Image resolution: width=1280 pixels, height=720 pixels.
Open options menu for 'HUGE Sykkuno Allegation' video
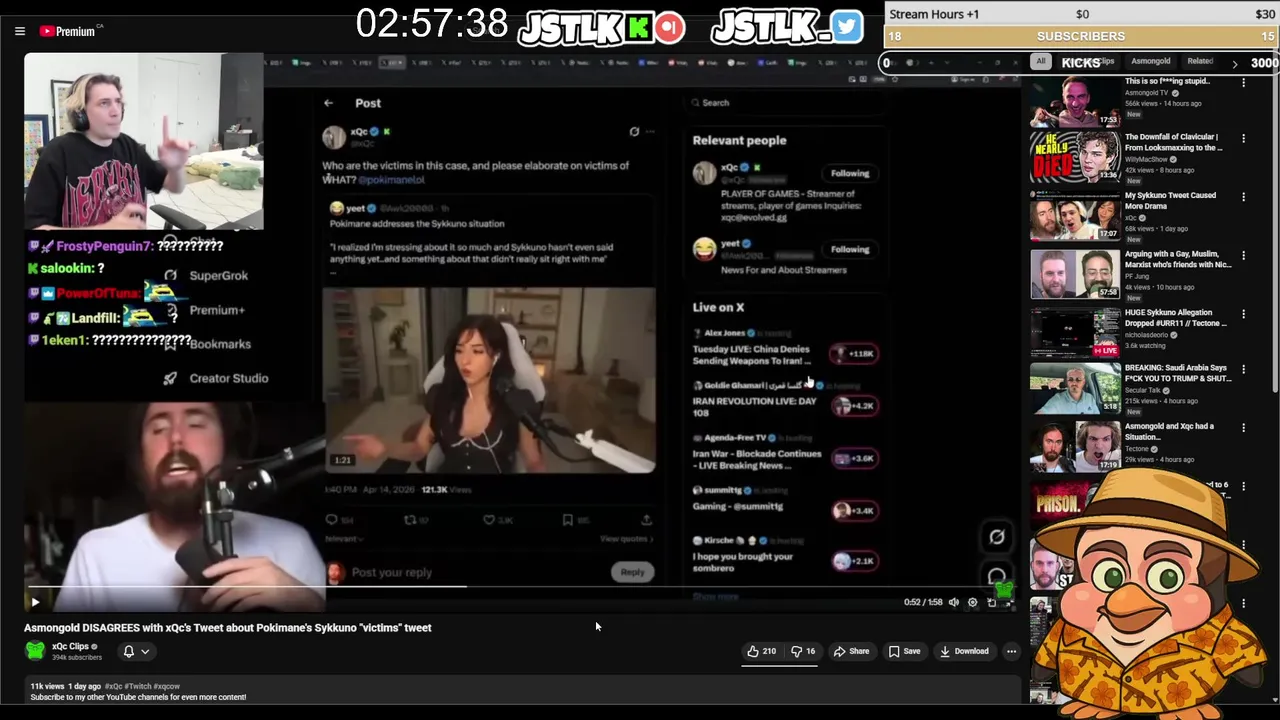pos(1243,314)
